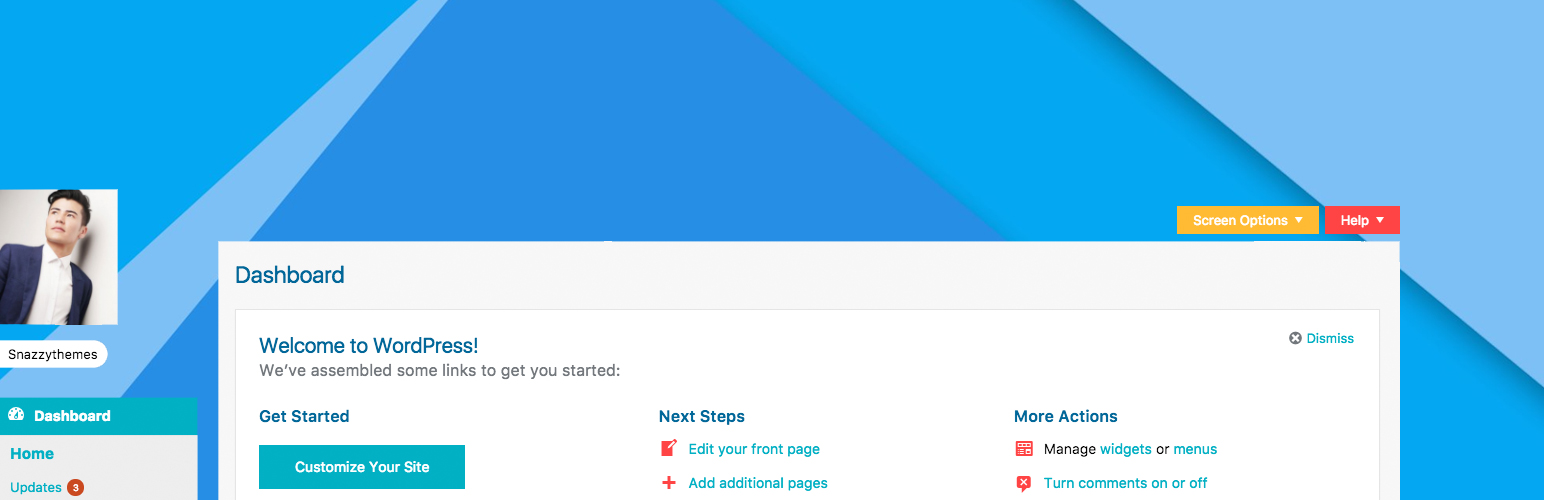Image resolution: width=1544 pixels, height=500 pixels.
Task: Select the Dashboard sidebar menu item
Action: click(99, 416)
